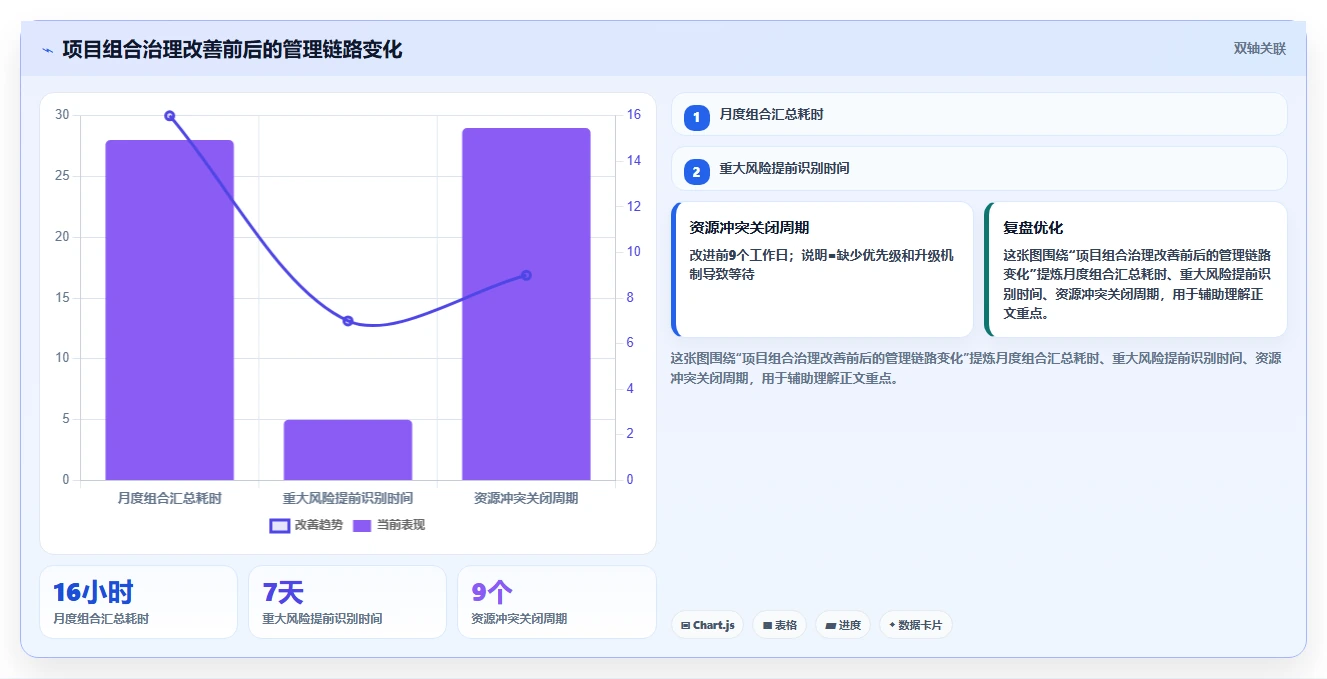Click the 资源冲突关闭周期 caption under 9个

click(519, 619)
